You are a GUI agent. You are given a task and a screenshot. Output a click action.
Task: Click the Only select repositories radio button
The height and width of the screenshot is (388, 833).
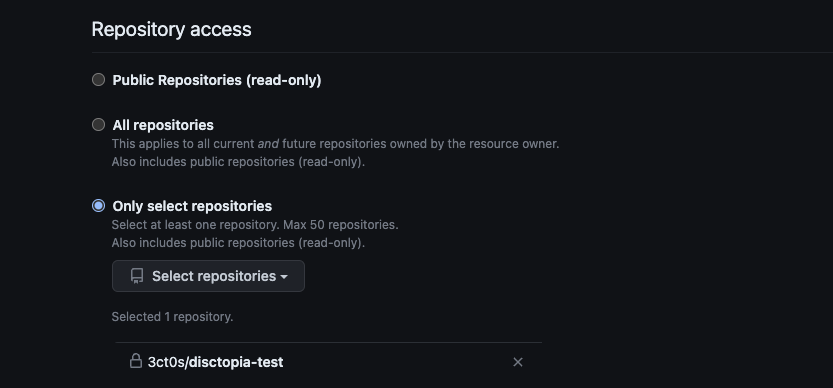point(98,206)
